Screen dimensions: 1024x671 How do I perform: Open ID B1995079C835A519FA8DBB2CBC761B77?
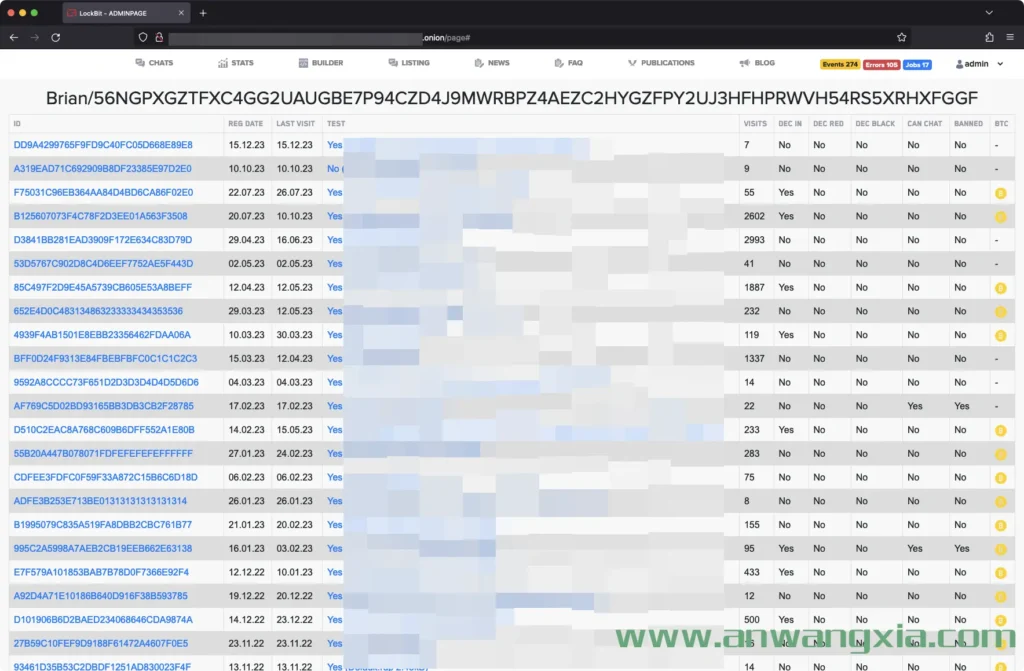103,525
